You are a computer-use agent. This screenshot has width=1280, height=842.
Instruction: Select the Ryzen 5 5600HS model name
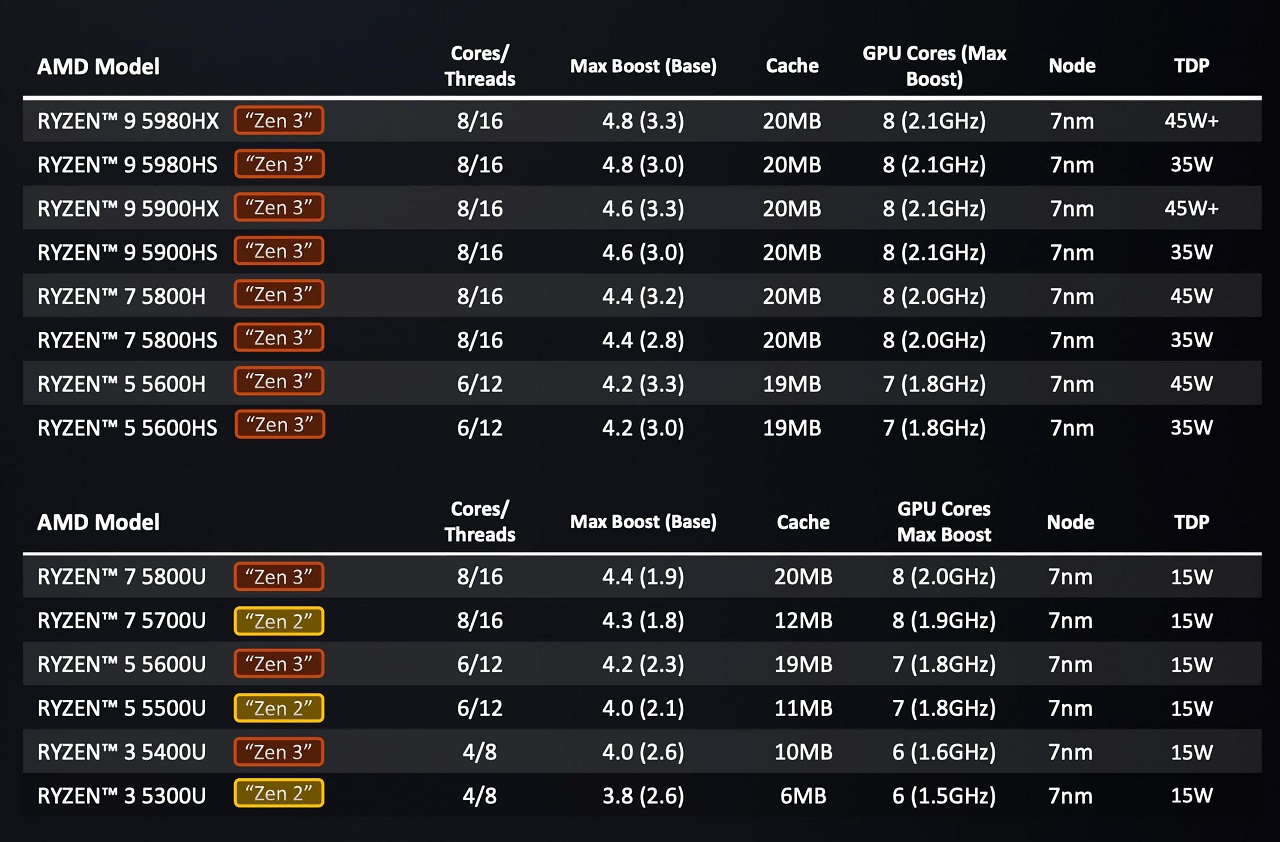click(127, 427)
